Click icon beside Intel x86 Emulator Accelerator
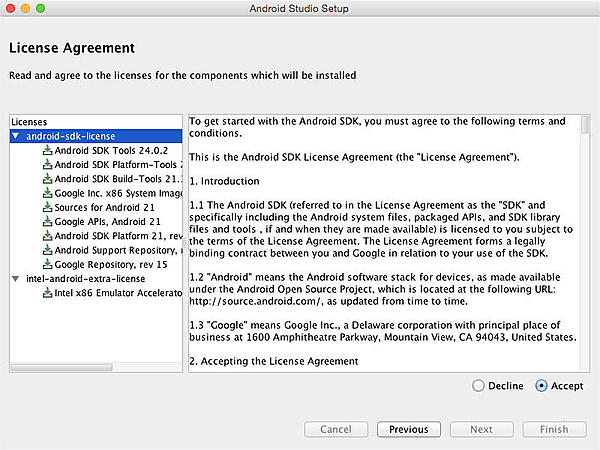Viewport: 600px width, 450px height. tap(47, 293)
